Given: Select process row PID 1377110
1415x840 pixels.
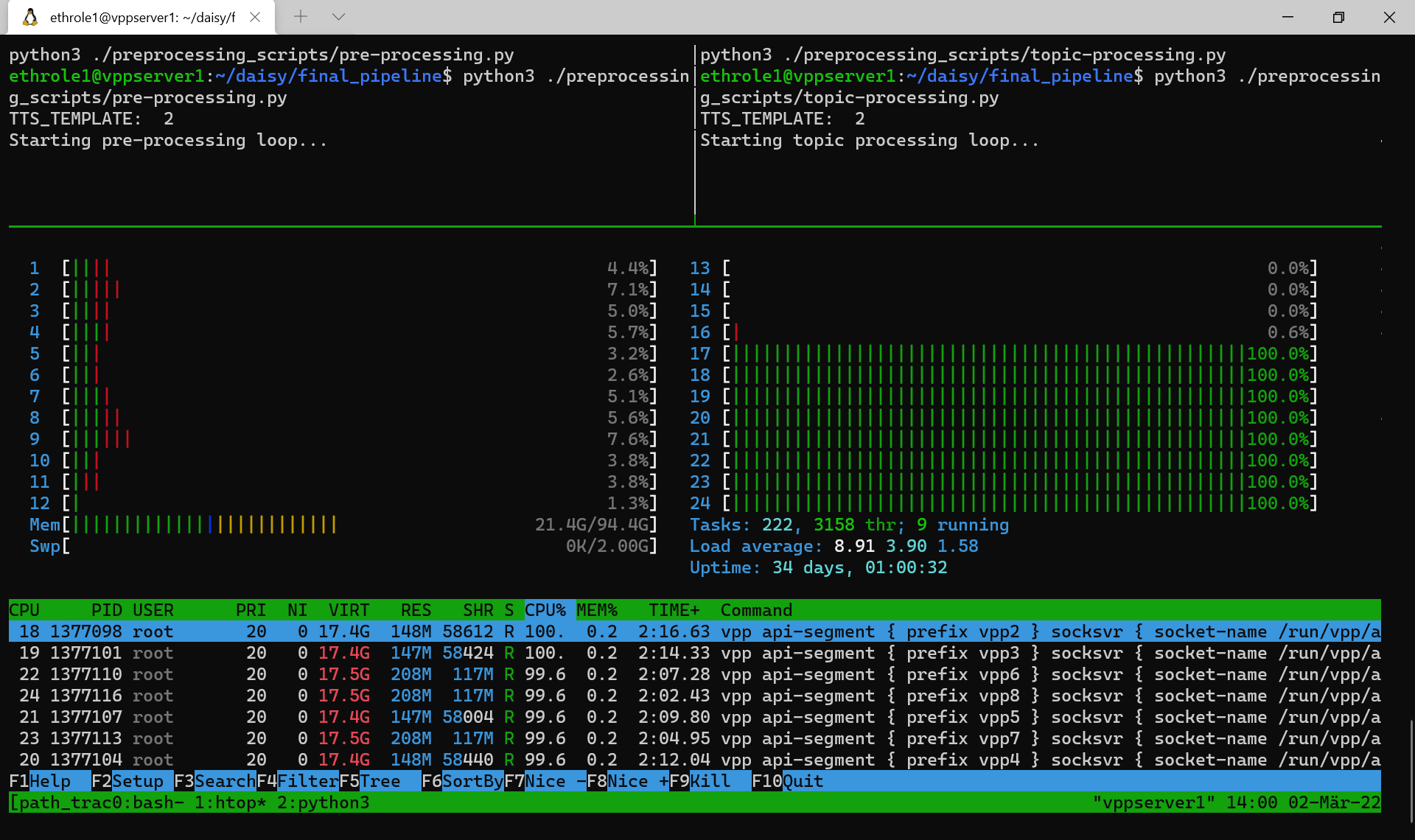Looking at the screenshot, I should 695,674.
